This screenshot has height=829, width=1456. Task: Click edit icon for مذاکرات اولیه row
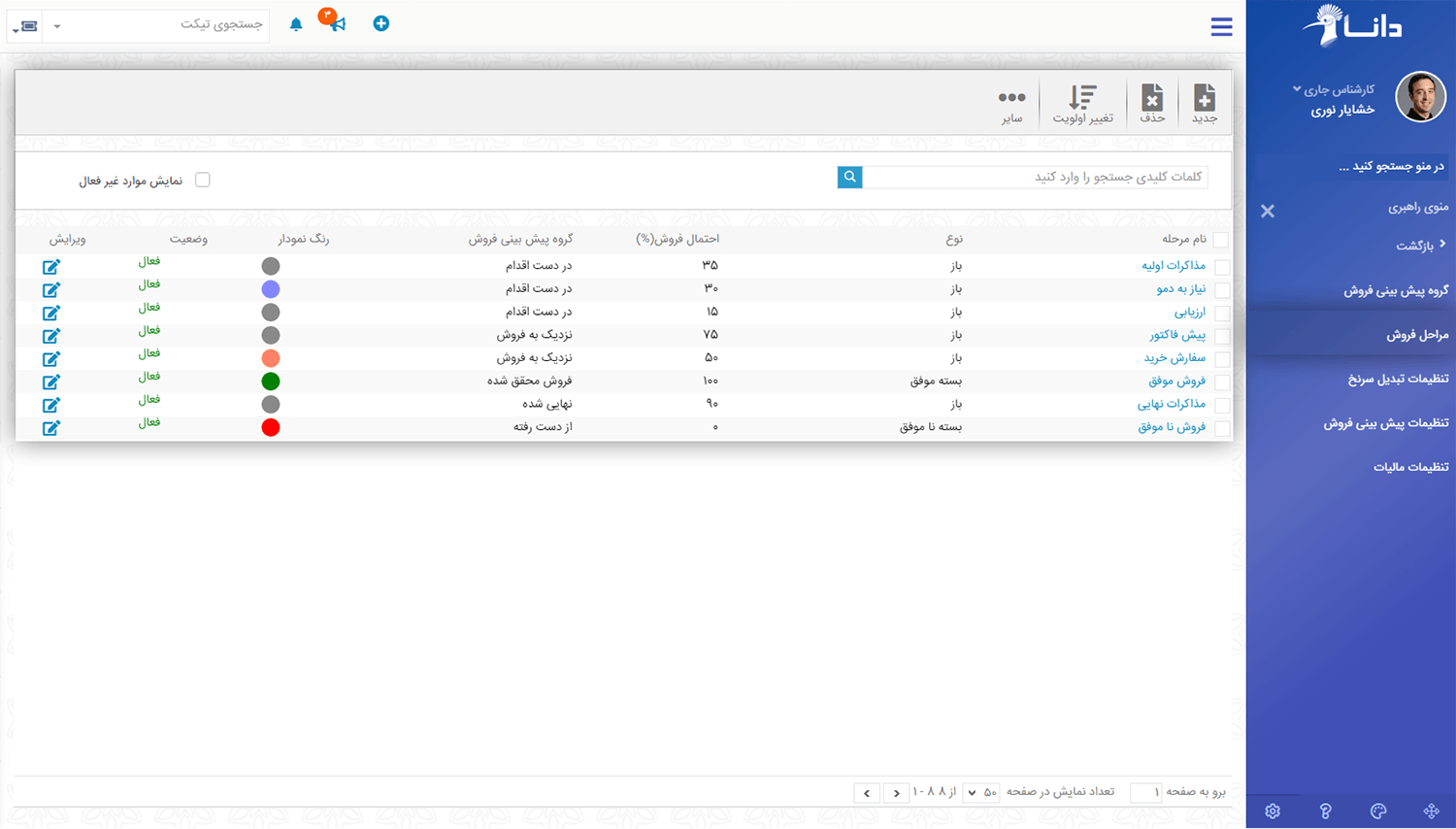51,267
